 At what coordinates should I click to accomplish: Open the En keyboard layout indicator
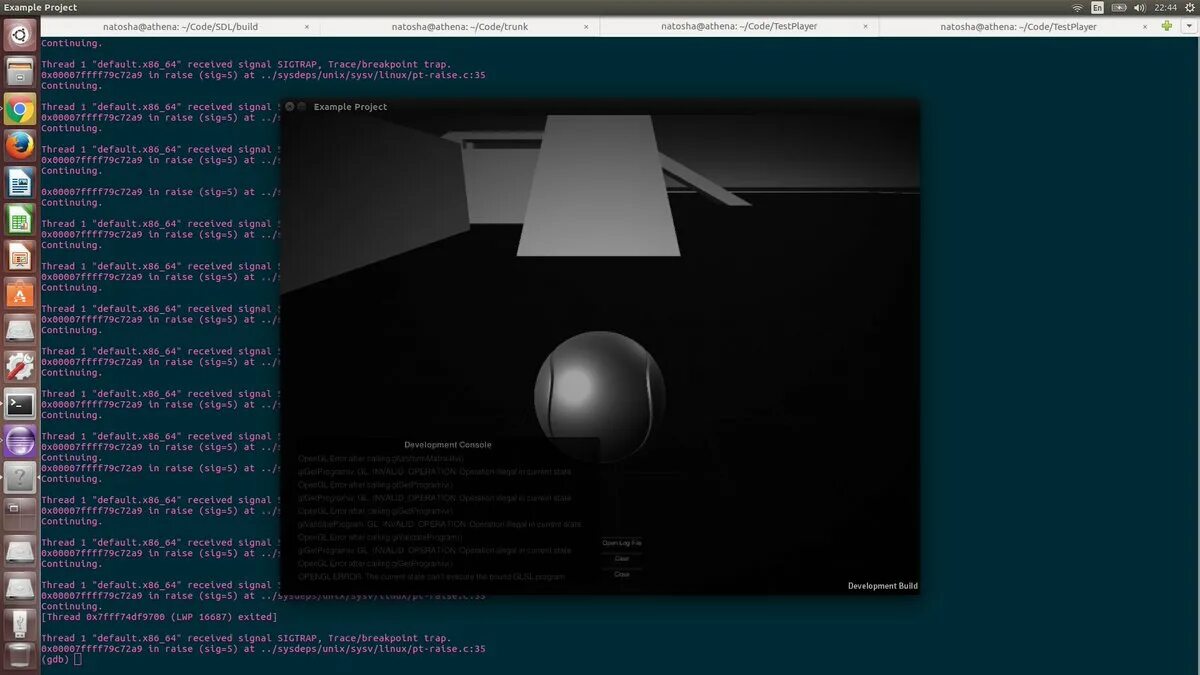[1097, 7]
